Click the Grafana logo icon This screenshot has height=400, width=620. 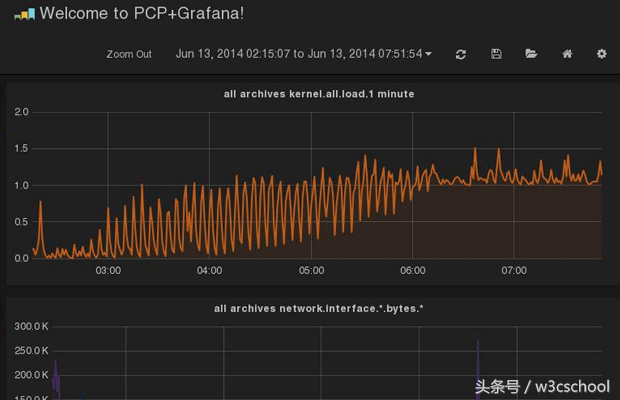[25, 14]
